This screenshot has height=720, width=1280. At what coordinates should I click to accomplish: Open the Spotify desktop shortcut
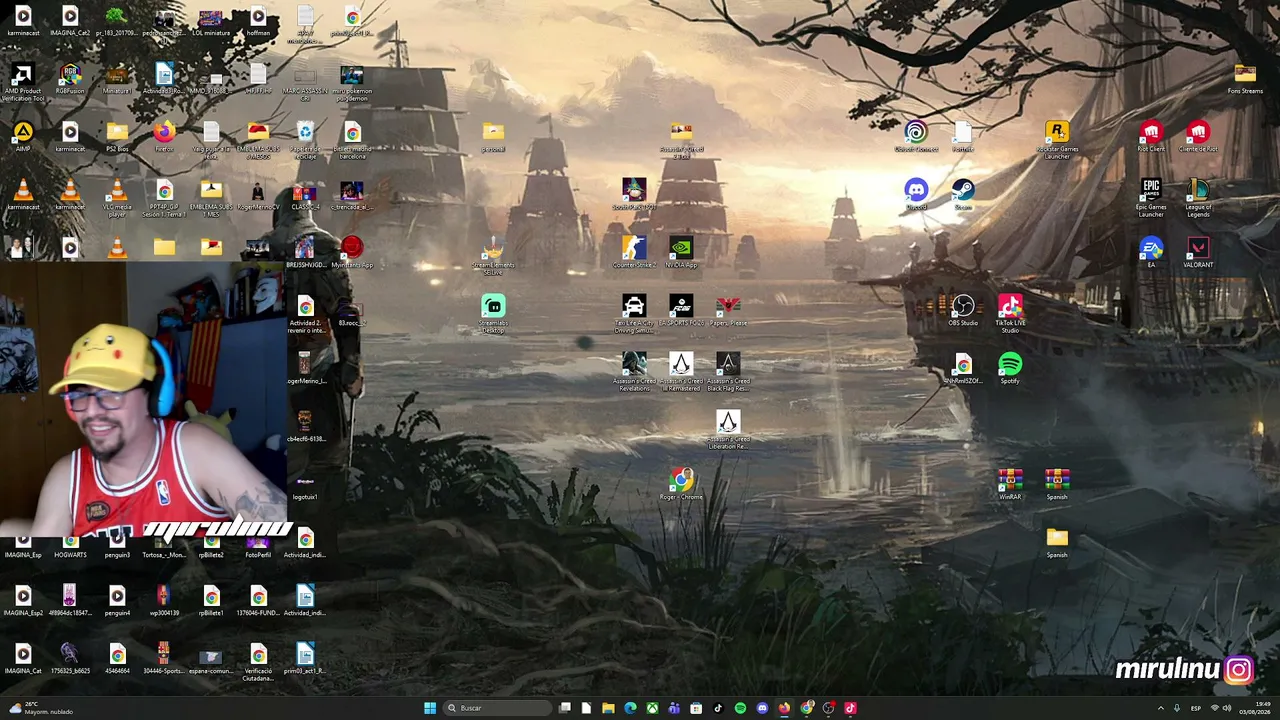click(1010, 370)
